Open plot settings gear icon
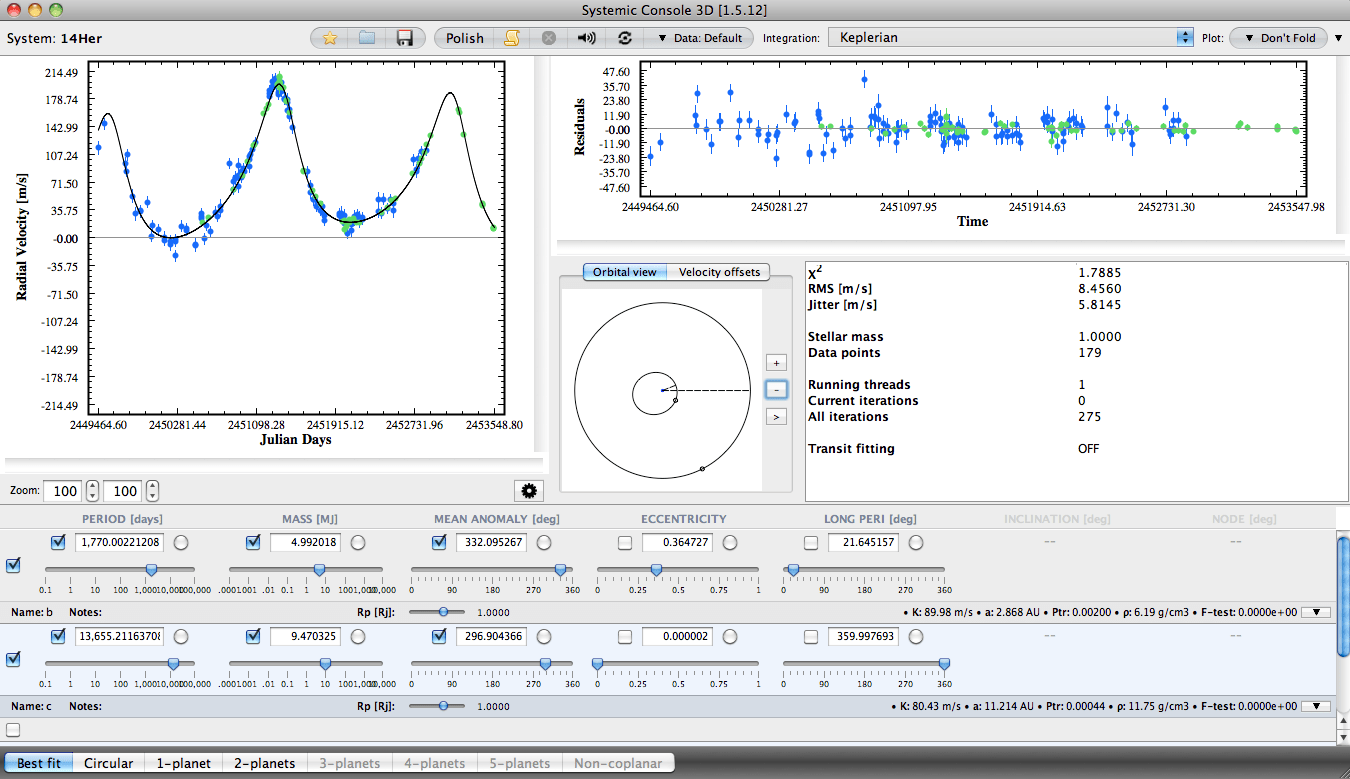This screenshot has width=1350, height=779. click(528, 491)
